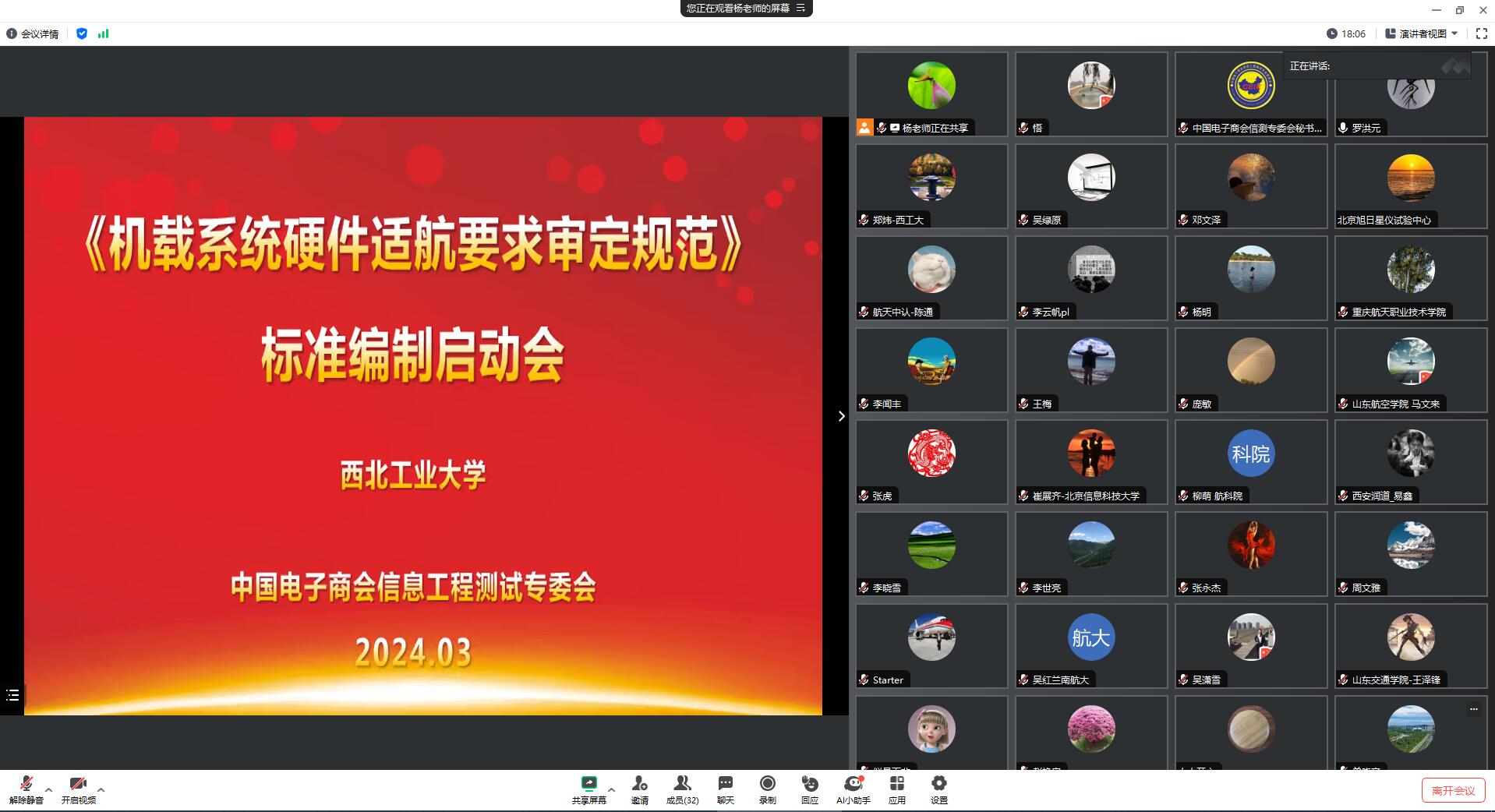The width and height of the screenshot is (1495, 812).
Task: Select 张虎 participant tile
Action: [931, 462]
